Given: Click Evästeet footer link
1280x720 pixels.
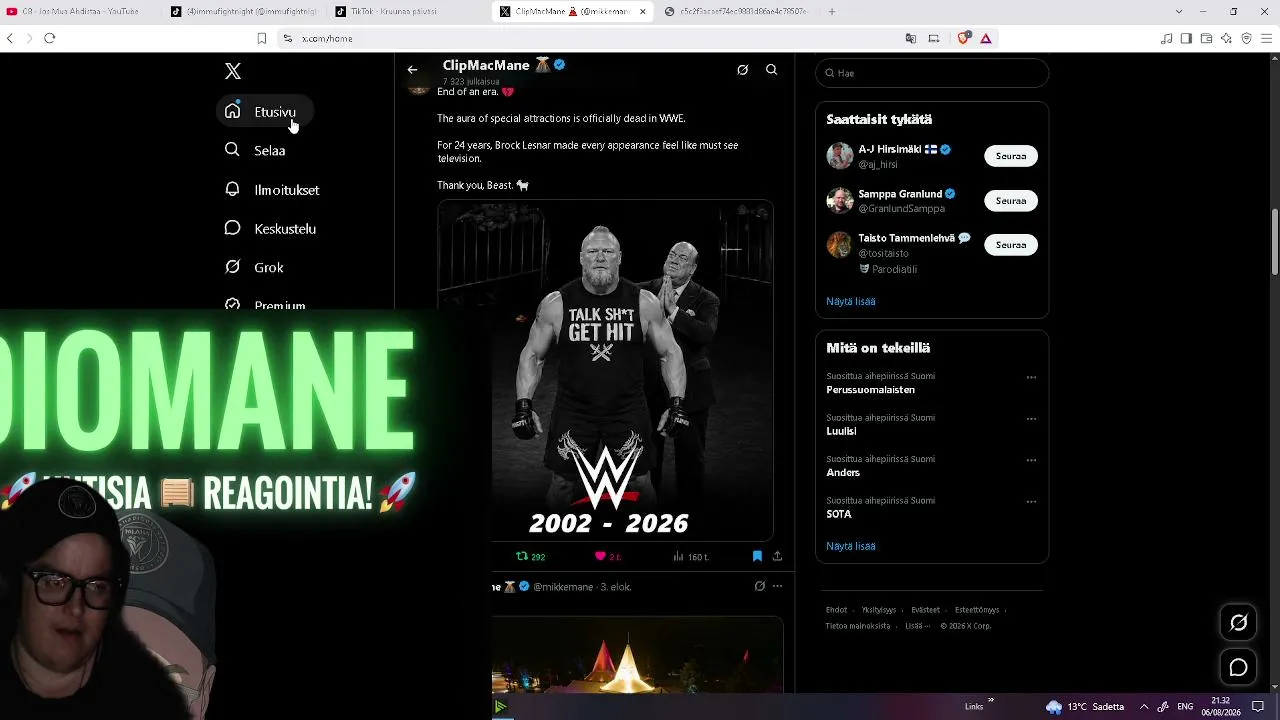Looking at the screenshot, I should 925,610.
